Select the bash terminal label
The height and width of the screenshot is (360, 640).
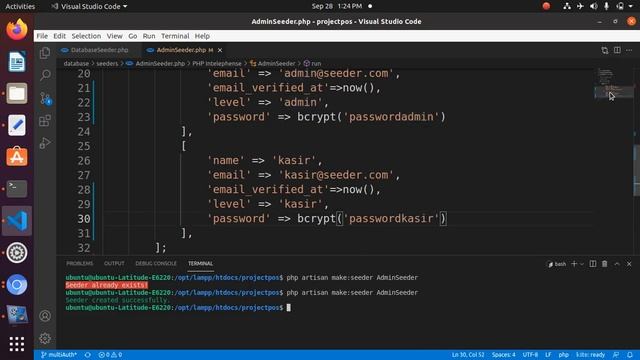(x=557, y=264)
